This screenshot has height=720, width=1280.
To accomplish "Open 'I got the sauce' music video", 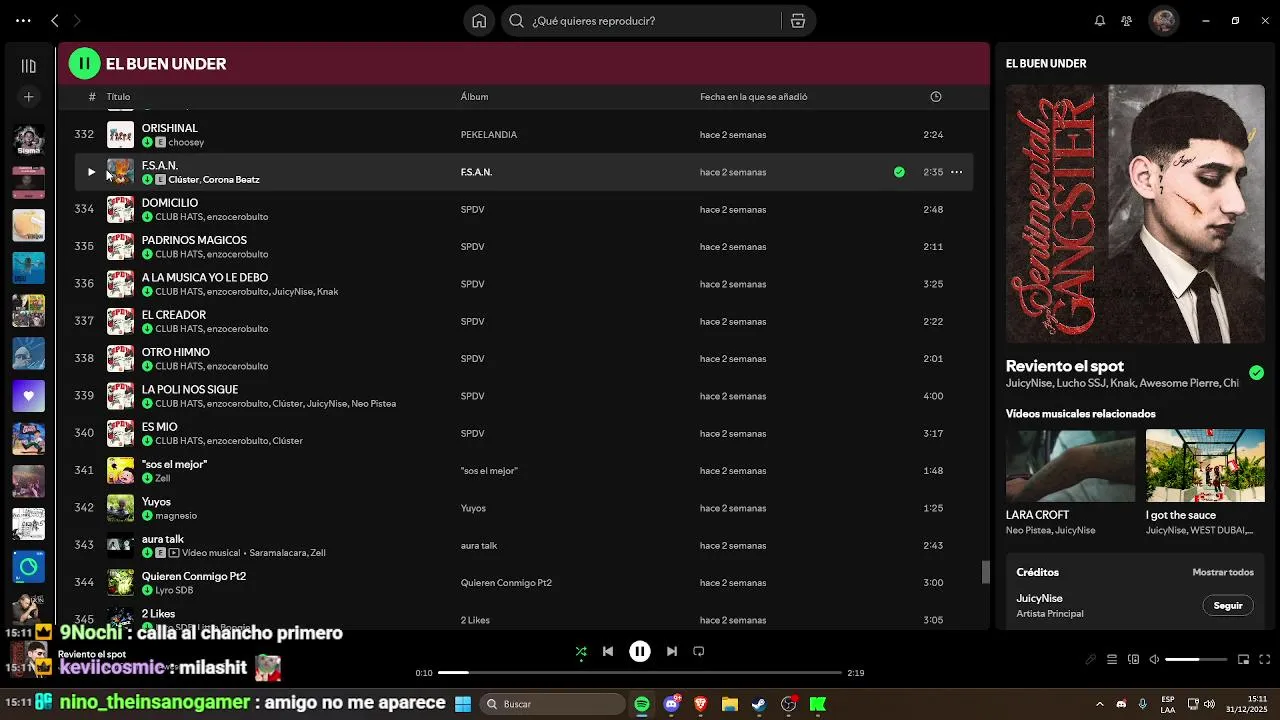I will pyautogui.click(x=1205, y=466).
